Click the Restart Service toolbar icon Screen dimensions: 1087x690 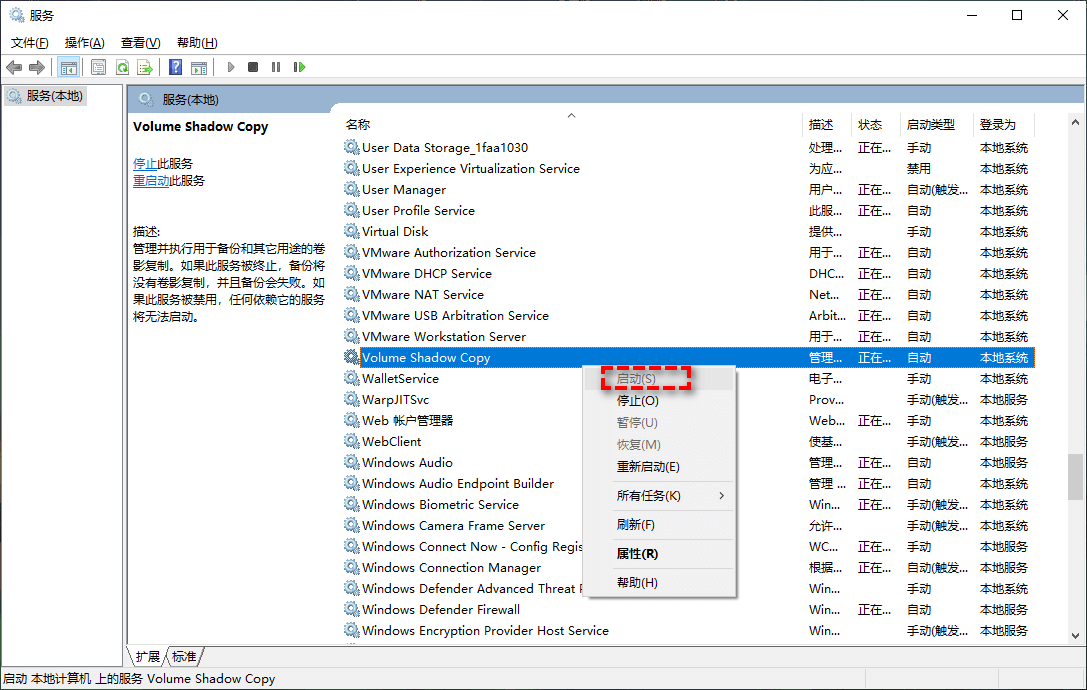click(299, 67)
